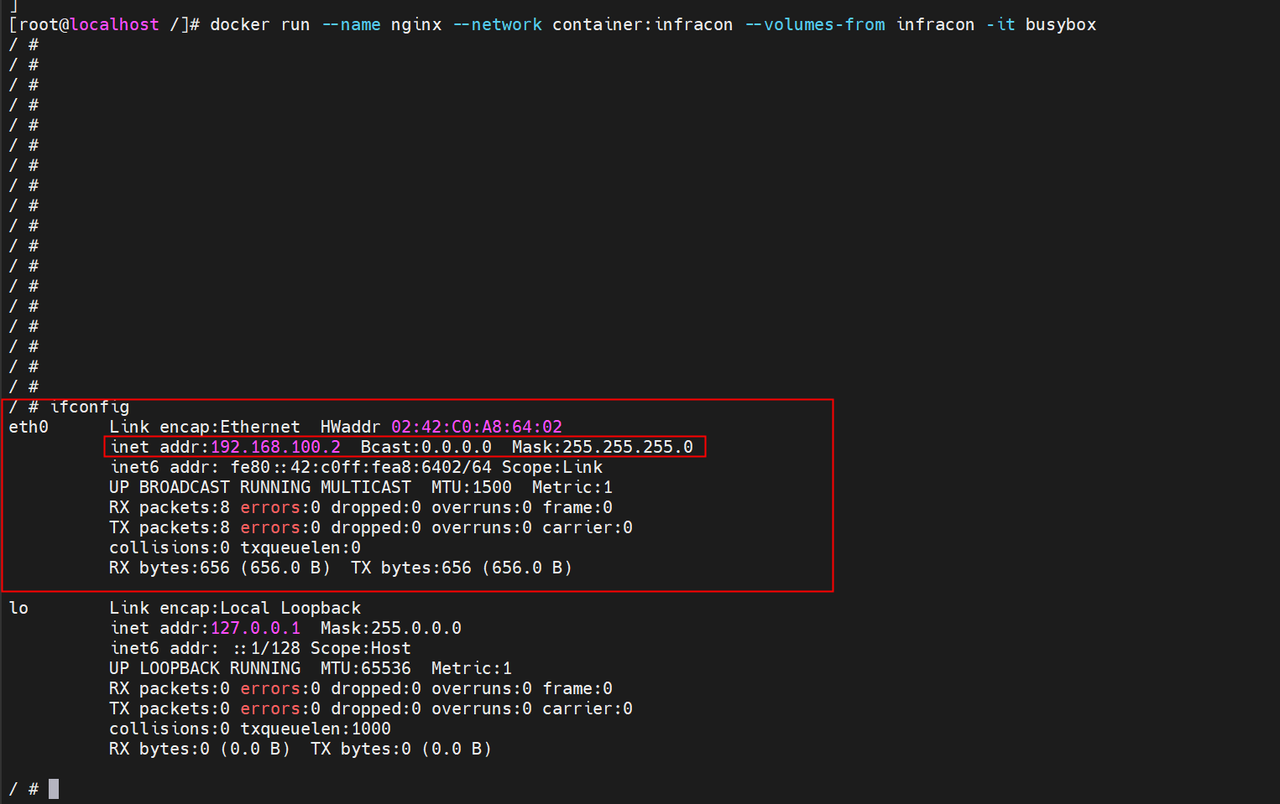1280x804 pixels.
Task: Click the eth0 inet address 192.168.100.2
Action: click(x=275, y=447)
